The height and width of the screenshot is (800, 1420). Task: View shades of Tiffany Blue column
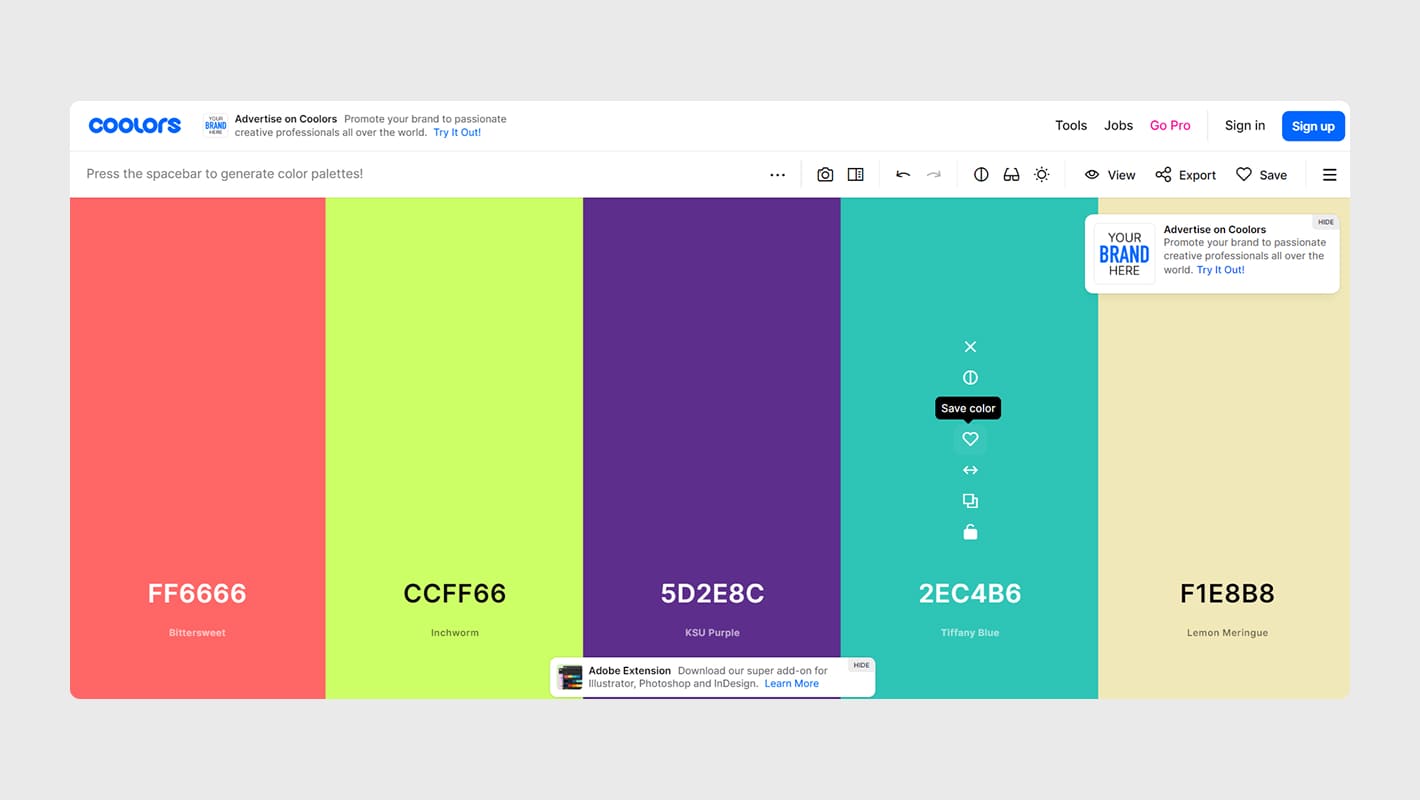click(970, 378)
